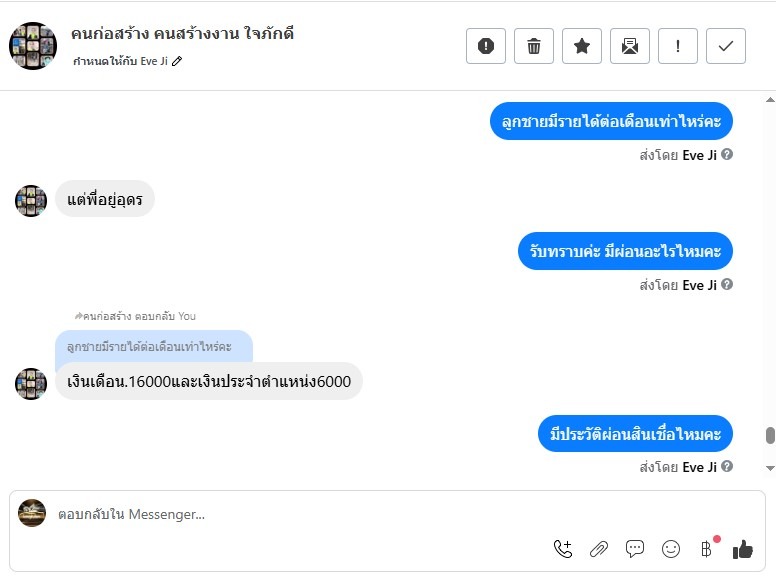Attach a file with paperclip icon
The image size is (776, 579).
[599, 548]
